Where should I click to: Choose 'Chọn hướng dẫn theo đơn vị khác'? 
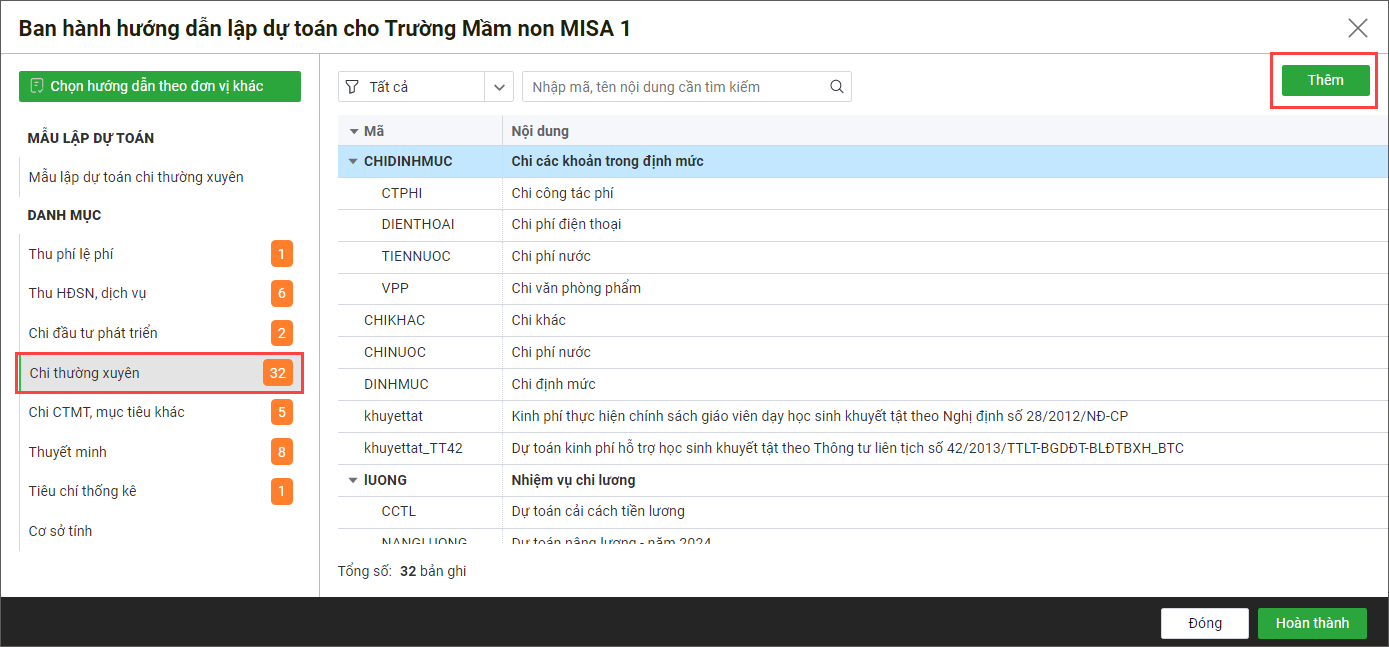coord(160,86)
